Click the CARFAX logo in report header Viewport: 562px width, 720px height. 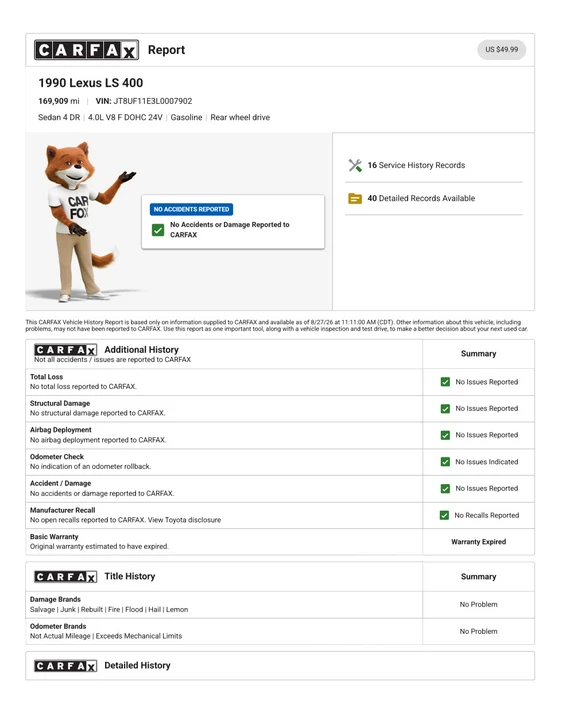tap(86, 50)
